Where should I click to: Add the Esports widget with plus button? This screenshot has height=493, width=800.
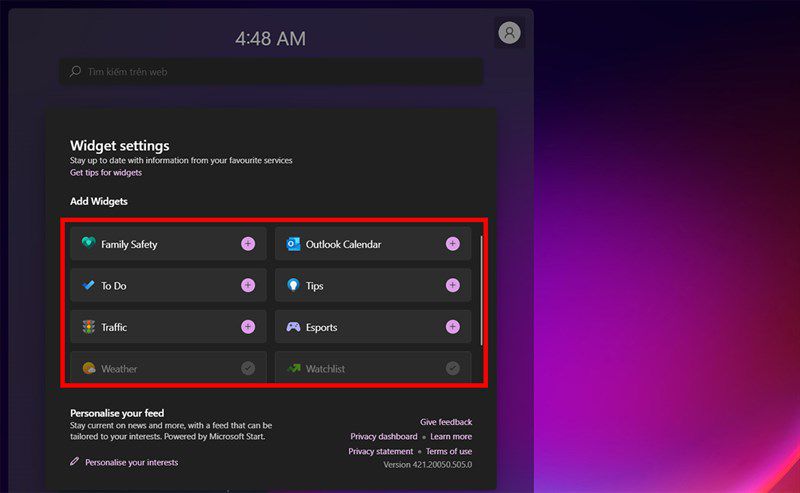pos(453,327)
